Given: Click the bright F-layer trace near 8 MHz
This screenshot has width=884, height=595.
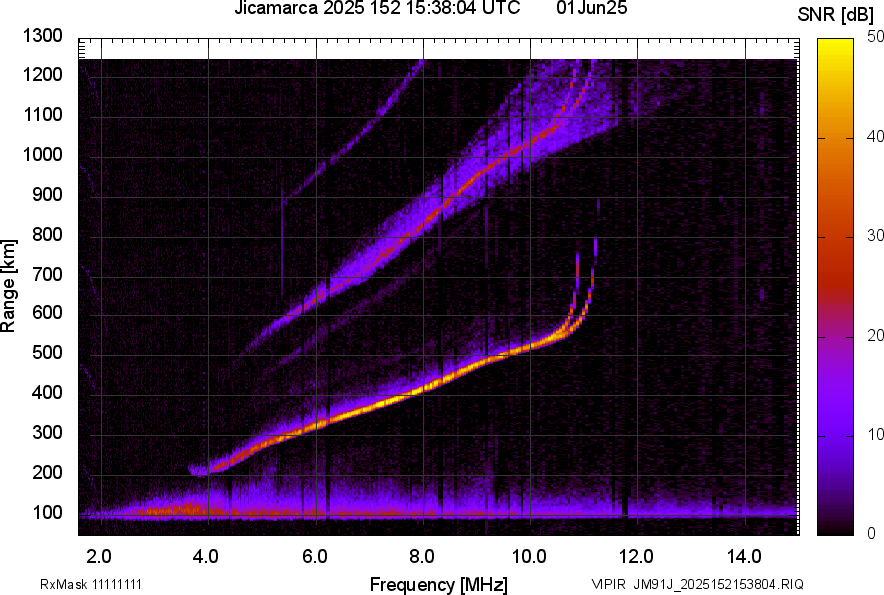Looking at the screenshot, I should pos(424,388).
